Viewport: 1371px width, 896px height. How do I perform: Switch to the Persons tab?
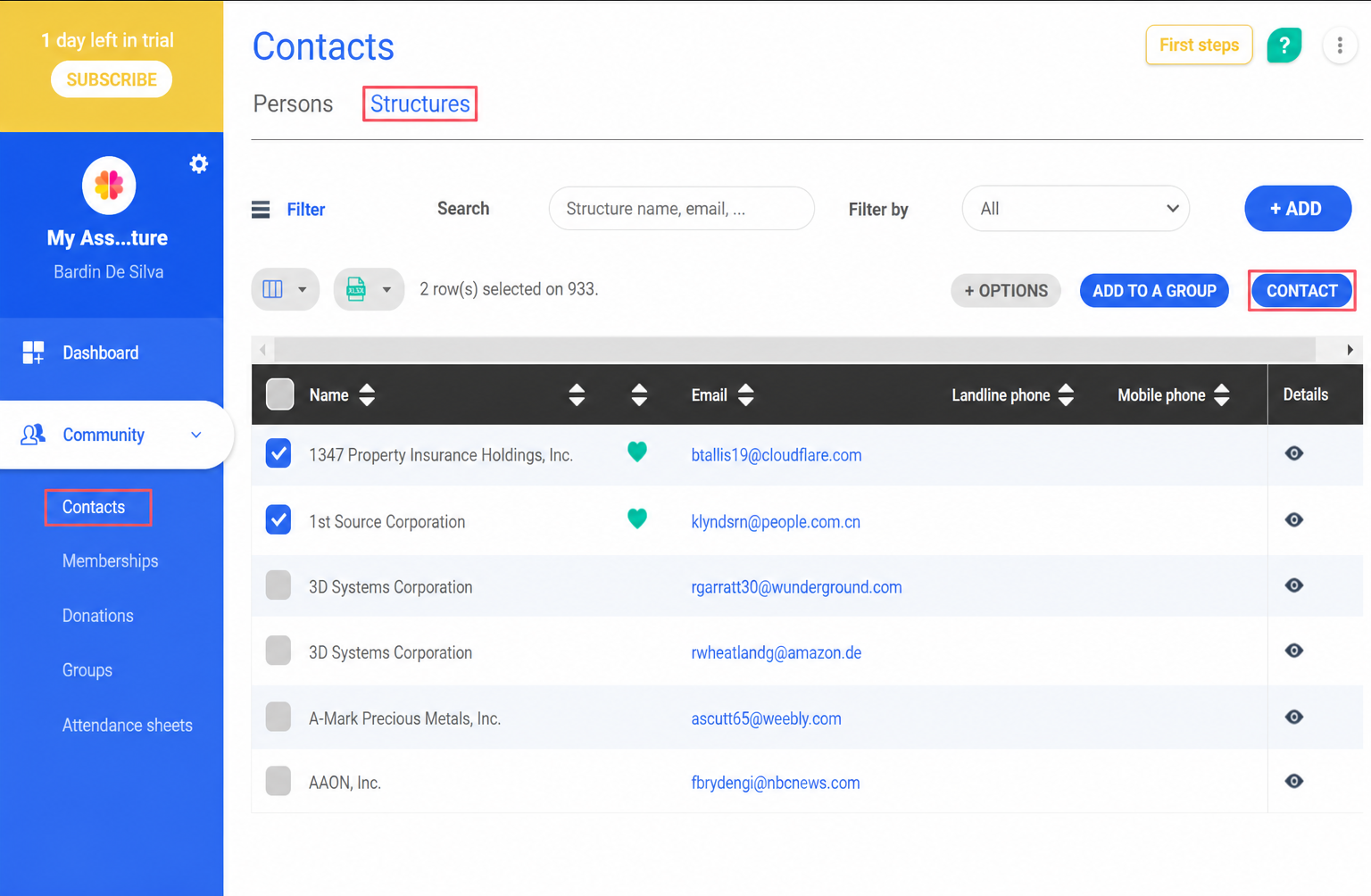pos(293,104)
